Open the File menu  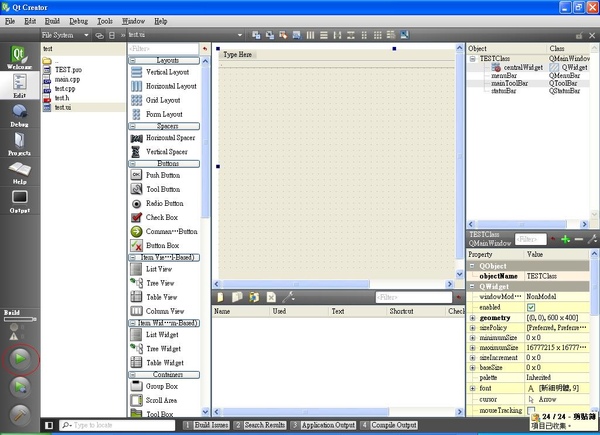tap(10, 21)
